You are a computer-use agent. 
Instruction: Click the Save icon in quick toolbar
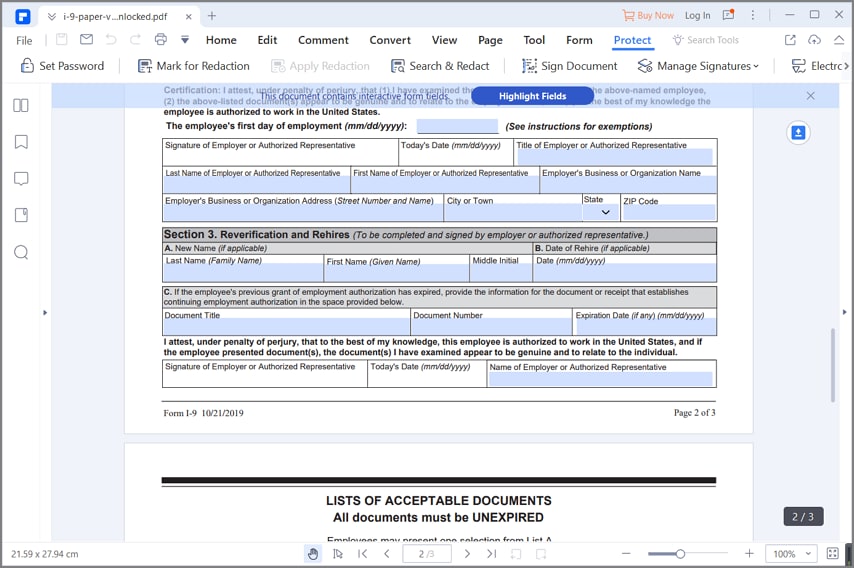point(62,39)
